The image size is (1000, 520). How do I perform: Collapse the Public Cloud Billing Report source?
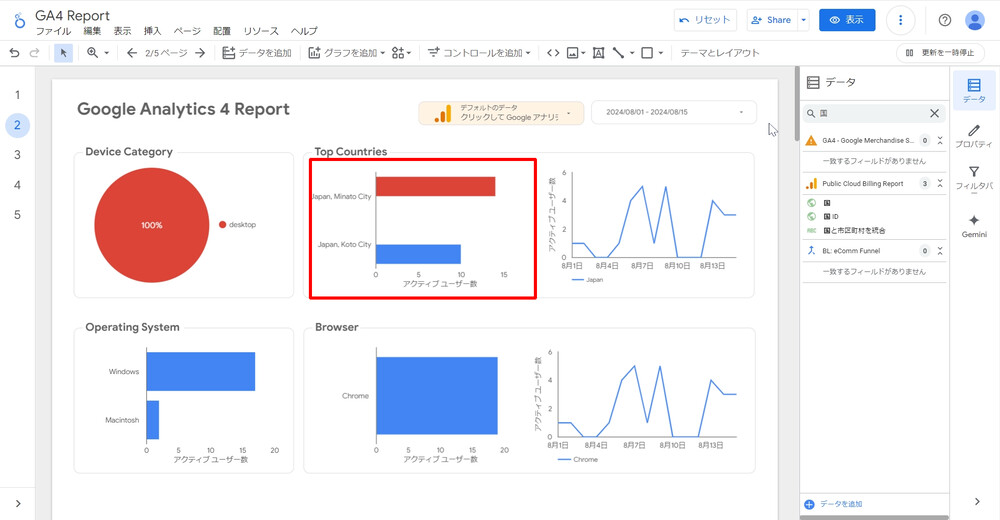pyautogui.click(x=940, y=184)
